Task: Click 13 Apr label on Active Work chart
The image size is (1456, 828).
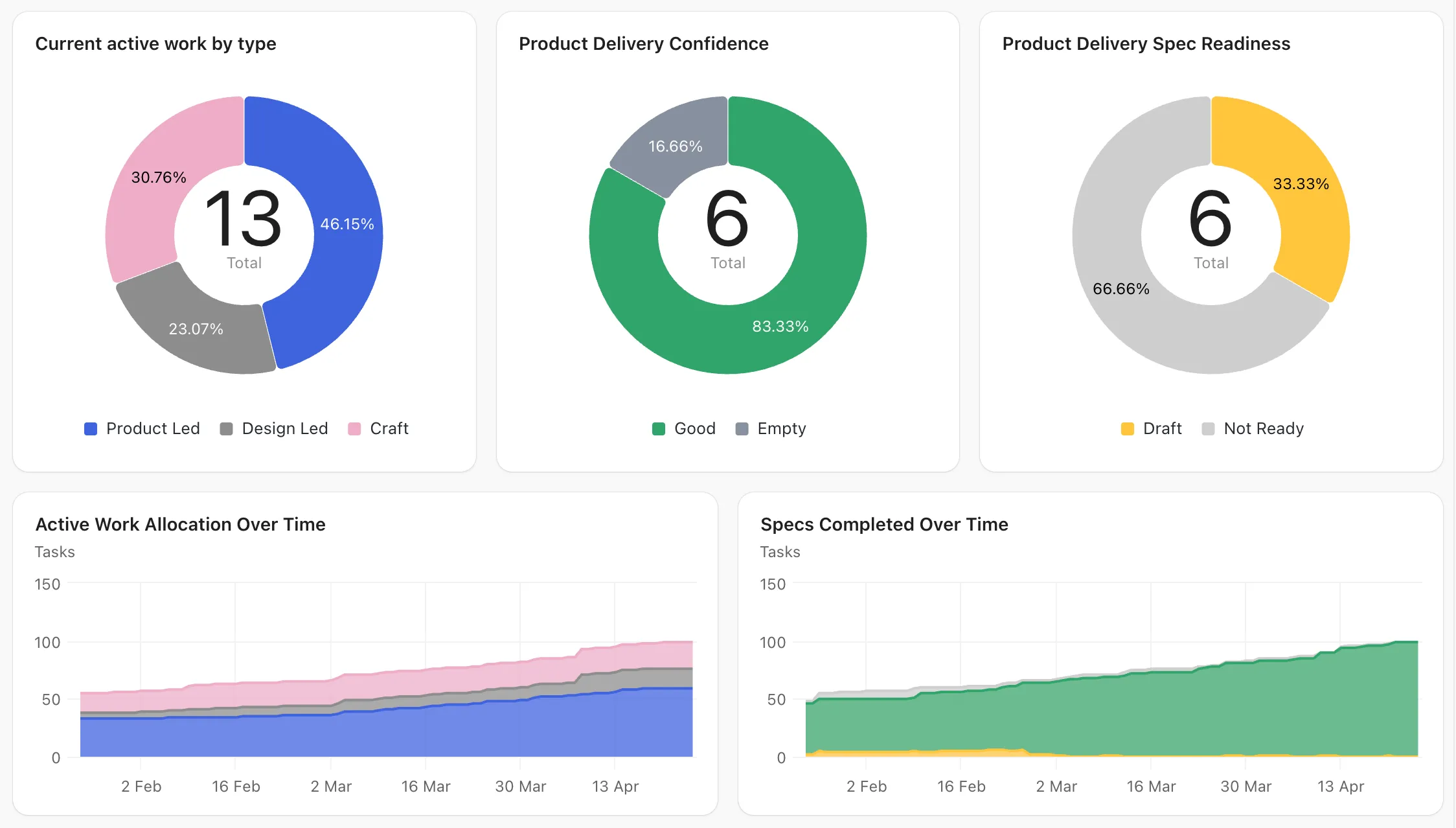Action: click(615, 787)
